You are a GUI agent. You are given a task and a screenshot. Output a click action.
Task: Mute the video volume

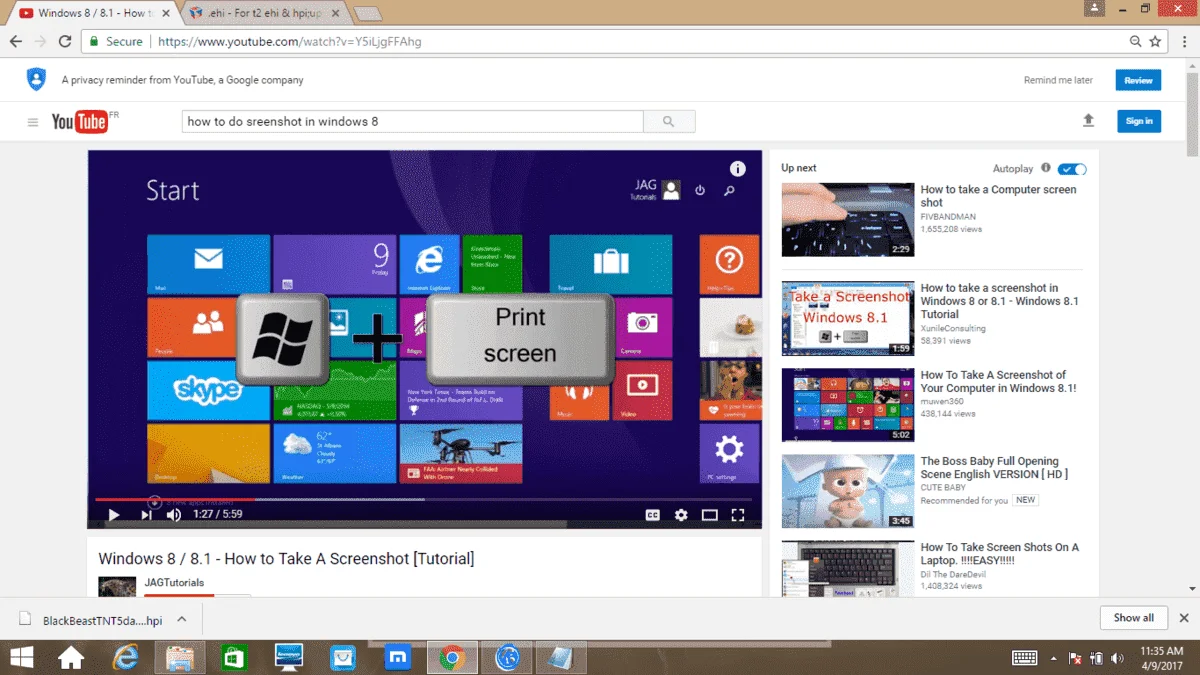(x=174, y=515)
